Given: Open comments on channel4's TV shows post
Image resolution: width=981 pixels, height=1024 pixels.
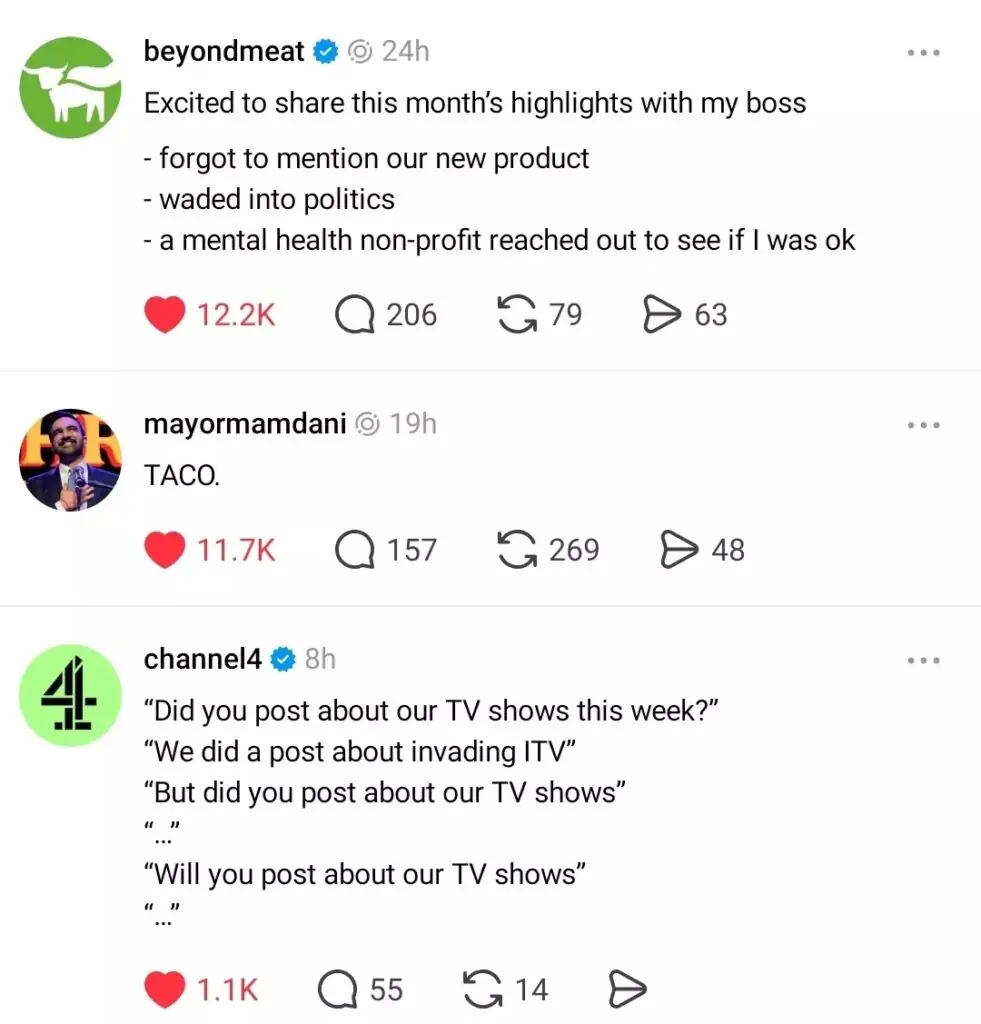Looking at the screenshot, I should point(340,988).
